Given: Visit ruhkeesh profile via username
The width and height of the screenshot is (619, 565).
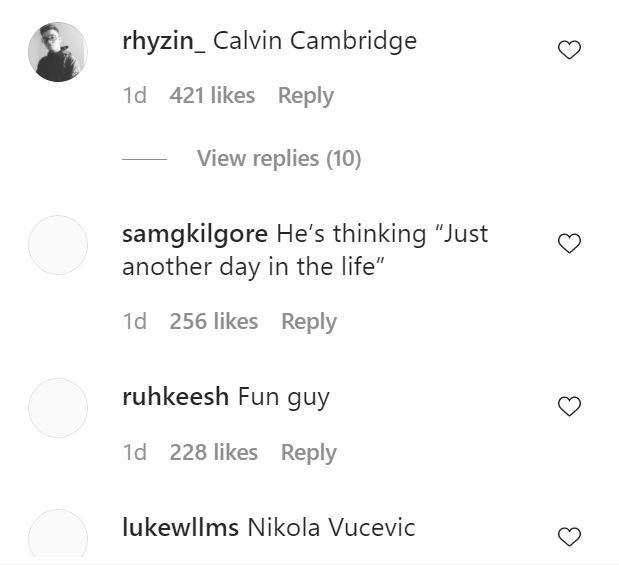Looking at the screenshot, I should (175, 397).
